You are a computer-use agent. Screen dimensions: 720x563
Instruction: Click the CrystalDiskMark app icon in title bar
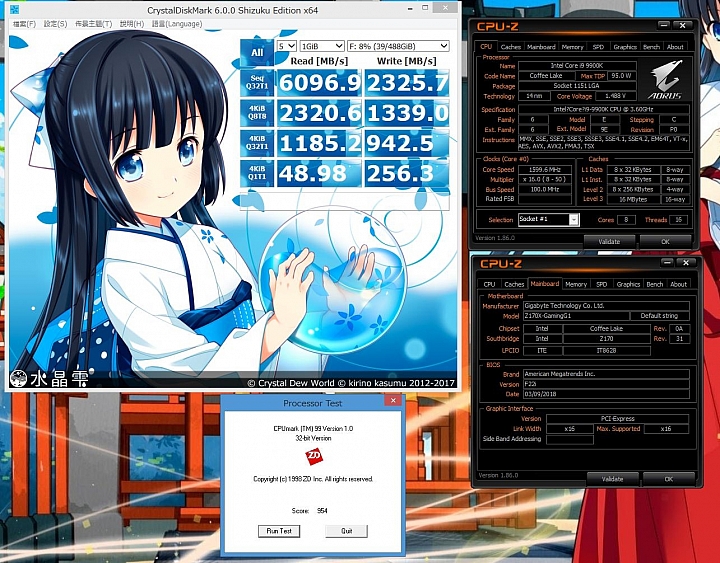click(14, 10)
